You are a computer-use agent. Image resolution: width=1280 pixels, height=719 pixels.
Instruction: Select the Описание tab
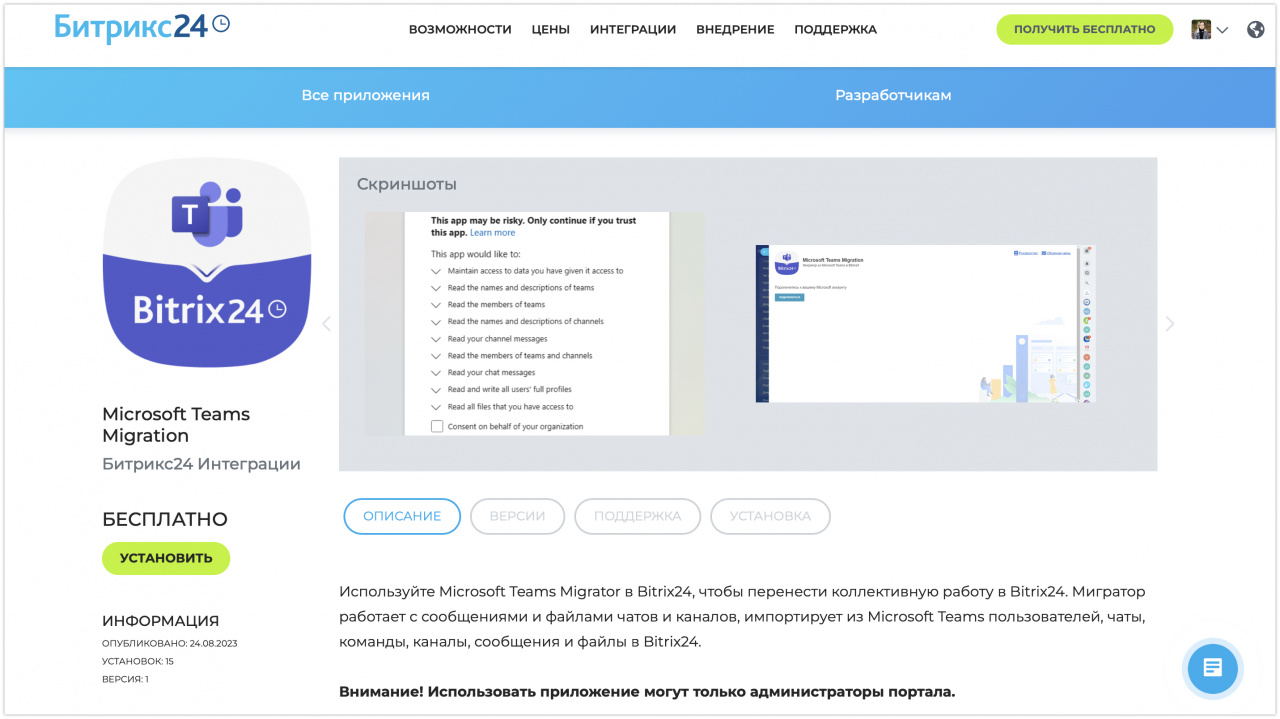[x=402, y=516]
